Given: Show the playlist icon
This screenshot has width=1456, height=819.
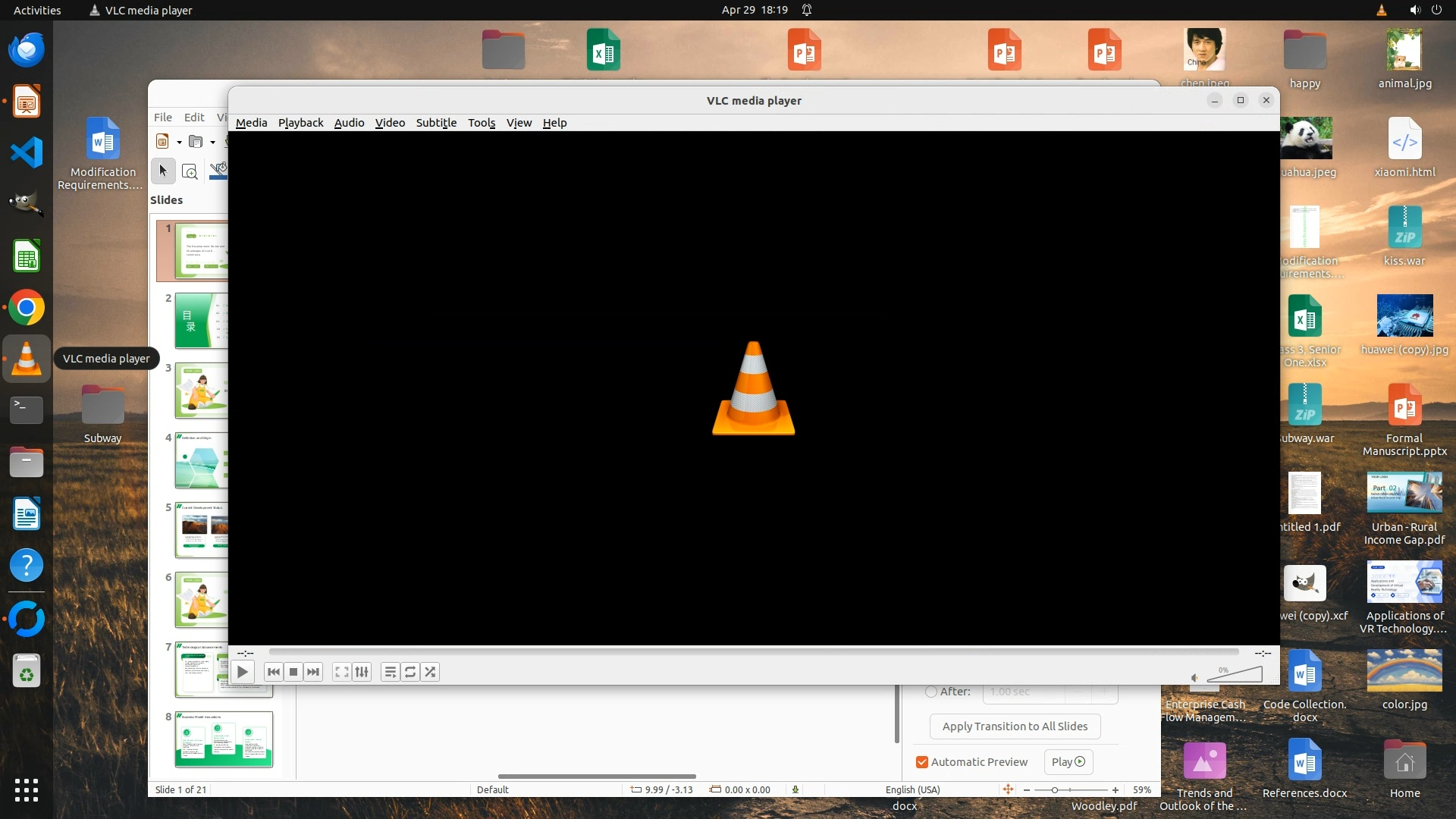Looking at the screenshot, I should [x=390, y=672].
